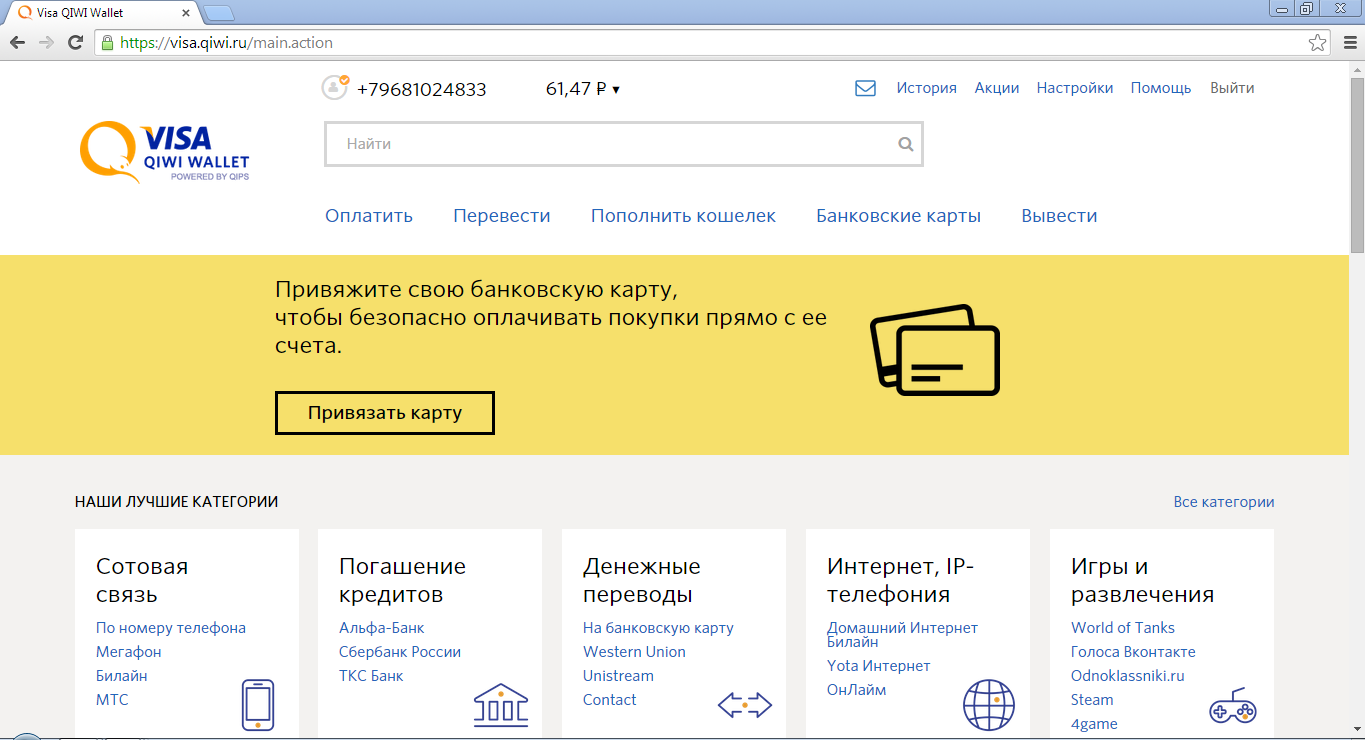Click the globe internet category icon
This screenshot has width=1365, height=740.
coord(989,705)
